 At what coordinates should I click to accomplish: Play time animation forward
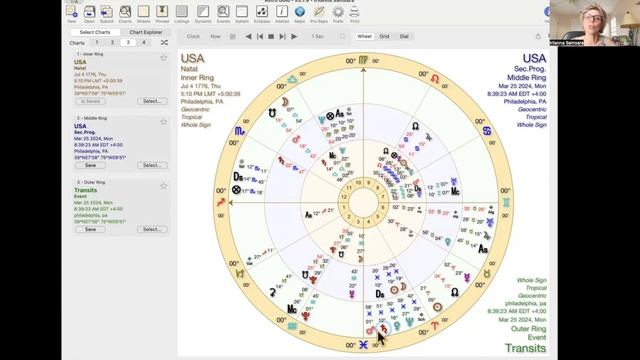pos(294,36)
